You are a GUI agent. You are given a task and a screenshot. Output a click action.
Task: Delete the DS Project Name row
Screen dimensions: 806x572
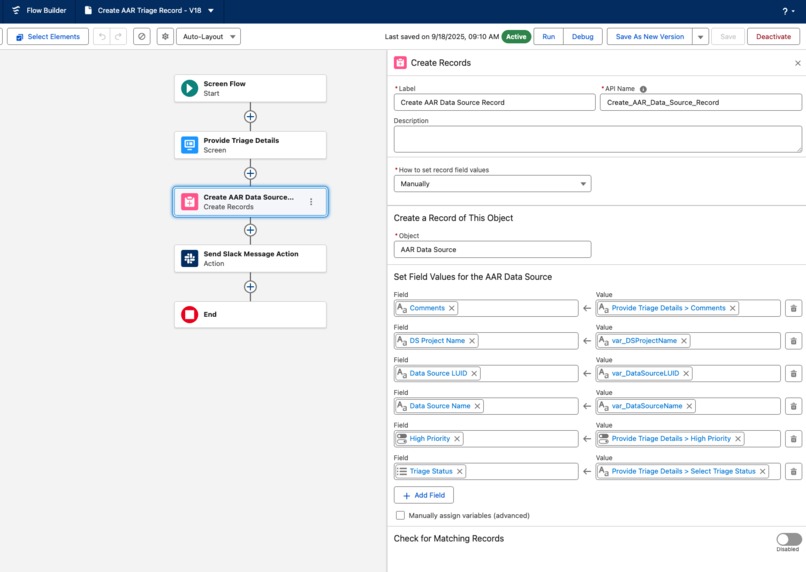(793, 341)
